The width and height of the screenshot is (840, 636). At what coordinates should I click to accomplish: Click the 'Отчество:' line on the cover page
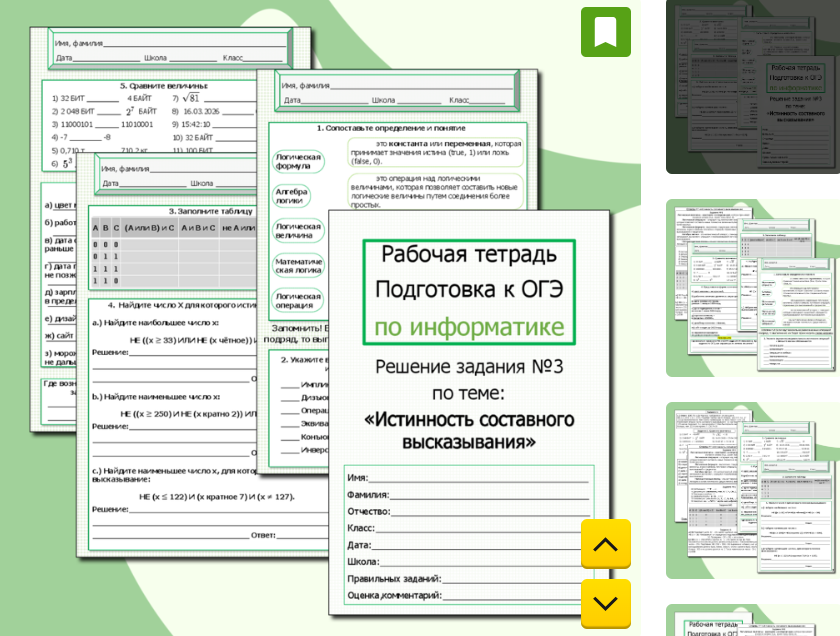[468, 511]
